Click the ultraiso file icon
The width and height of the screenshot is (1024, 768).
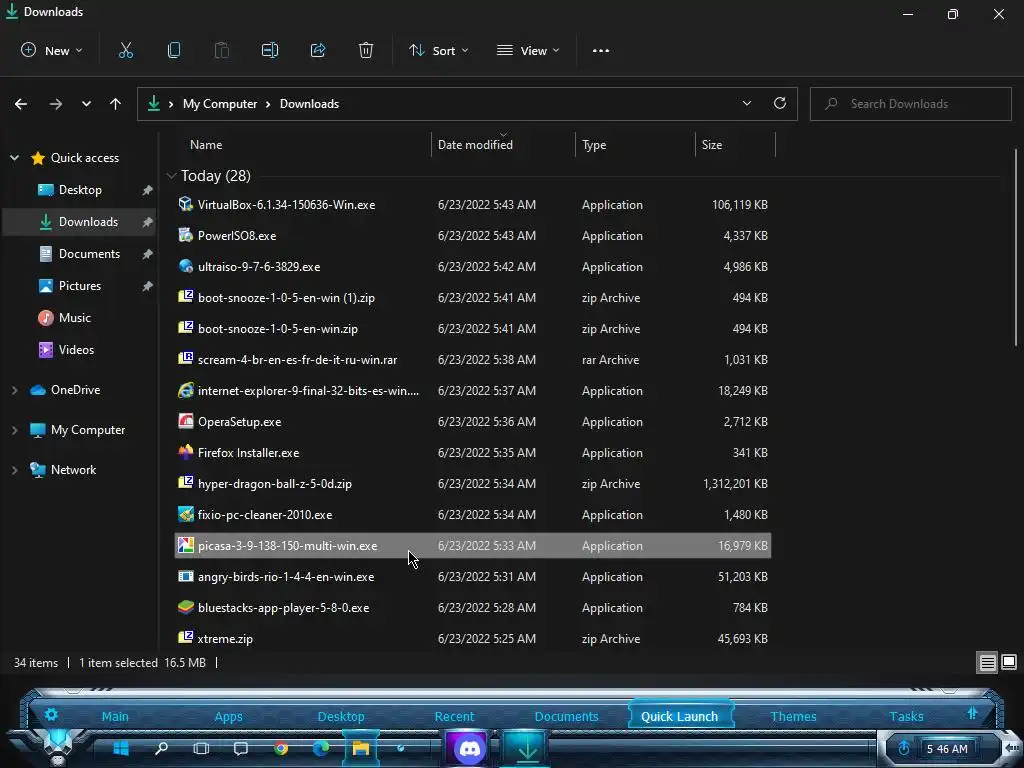[185, 266]
